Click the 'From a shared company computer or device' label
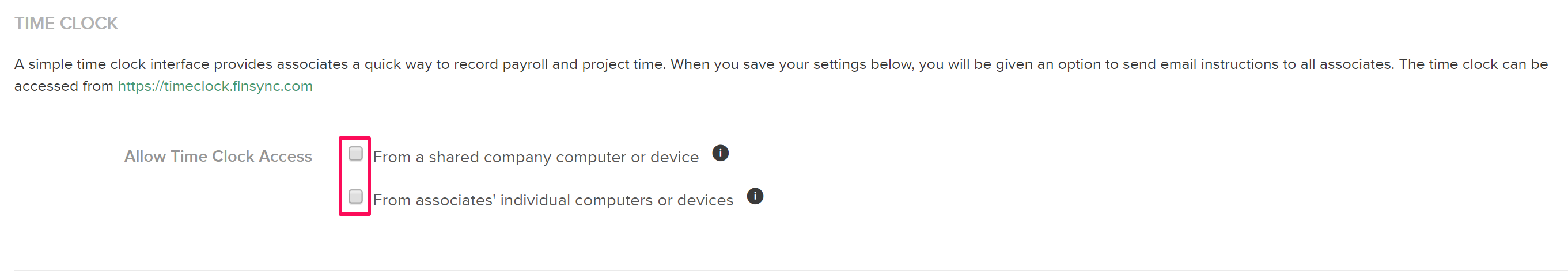The height and width of the screenshot is (271, 1568). point(536,157)
